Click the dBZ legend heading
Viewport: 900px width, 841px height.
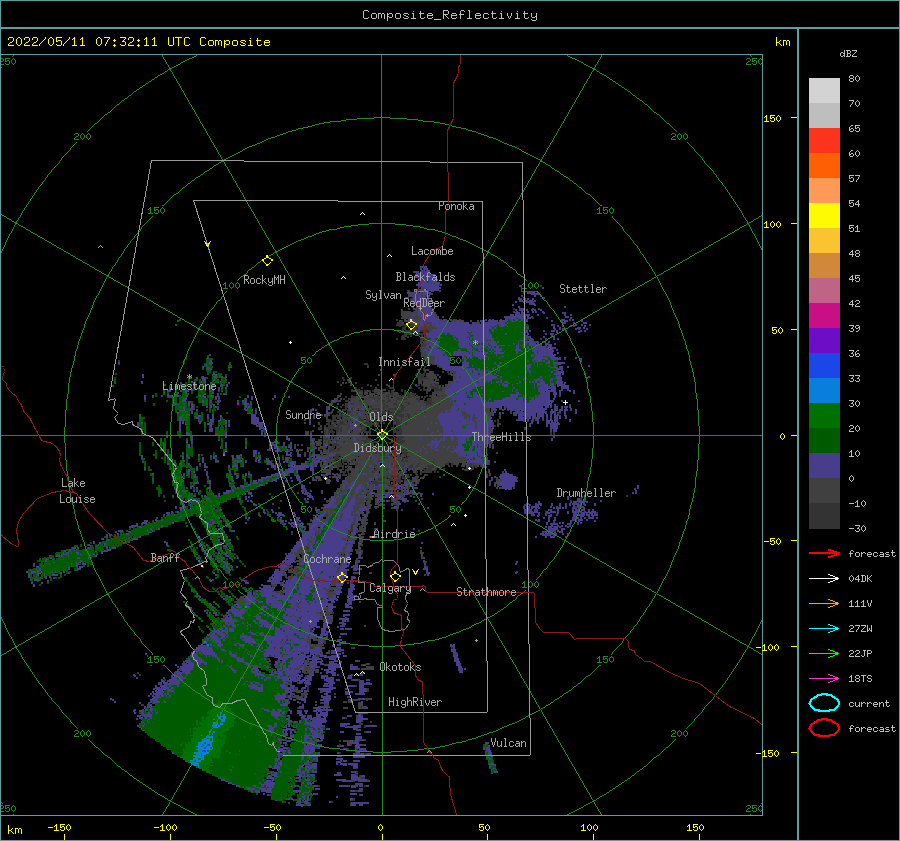(x=848, y=53)
